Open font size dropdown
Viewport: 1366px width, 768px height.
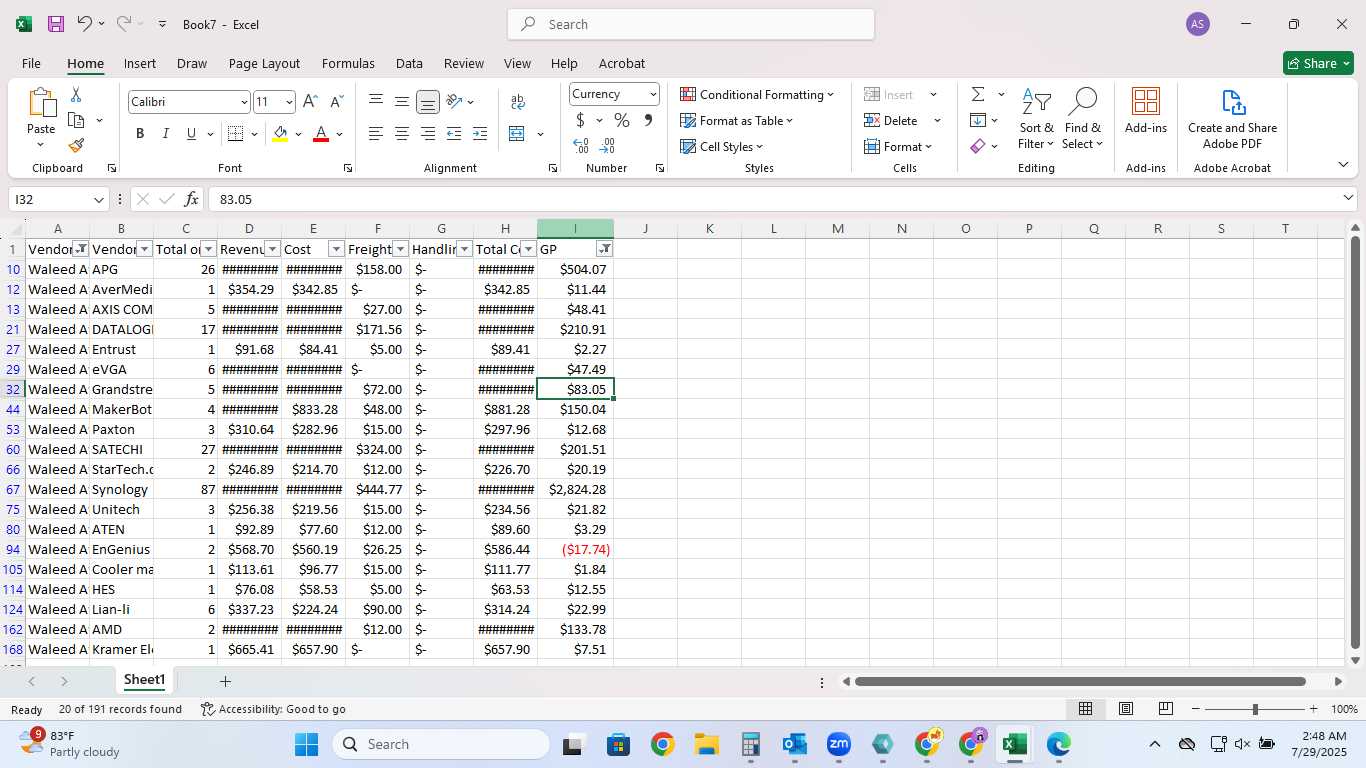tap(289, 102)
